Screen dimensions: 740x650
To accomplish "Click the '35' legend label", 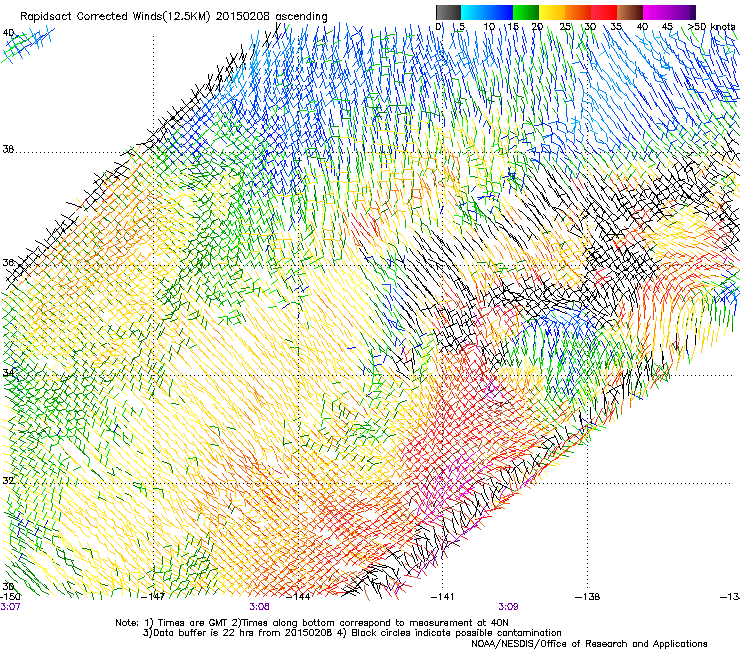I will [x=616, y=27].
